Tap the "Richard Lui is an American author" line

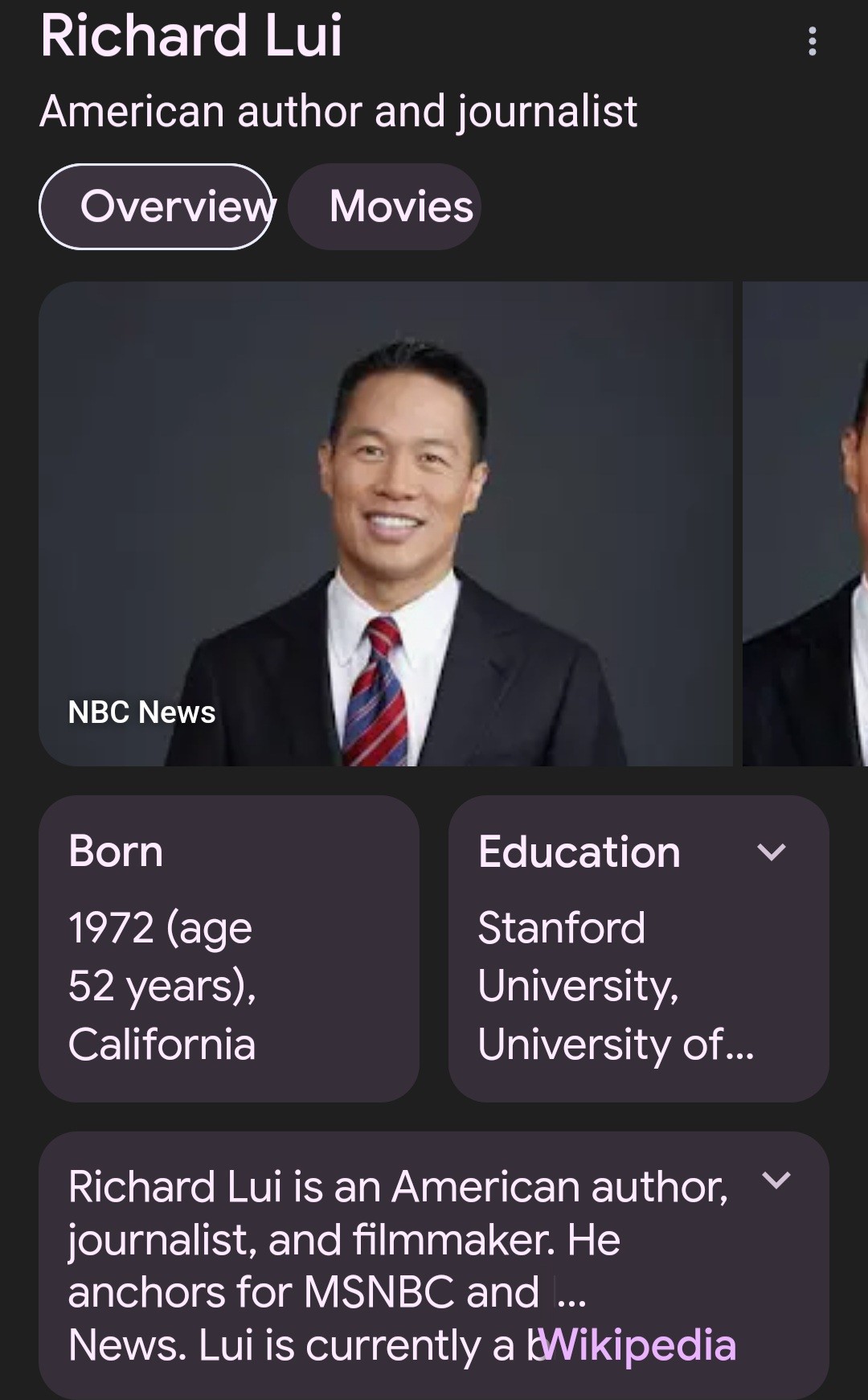pyautogui.click(x=398, y=1187)
